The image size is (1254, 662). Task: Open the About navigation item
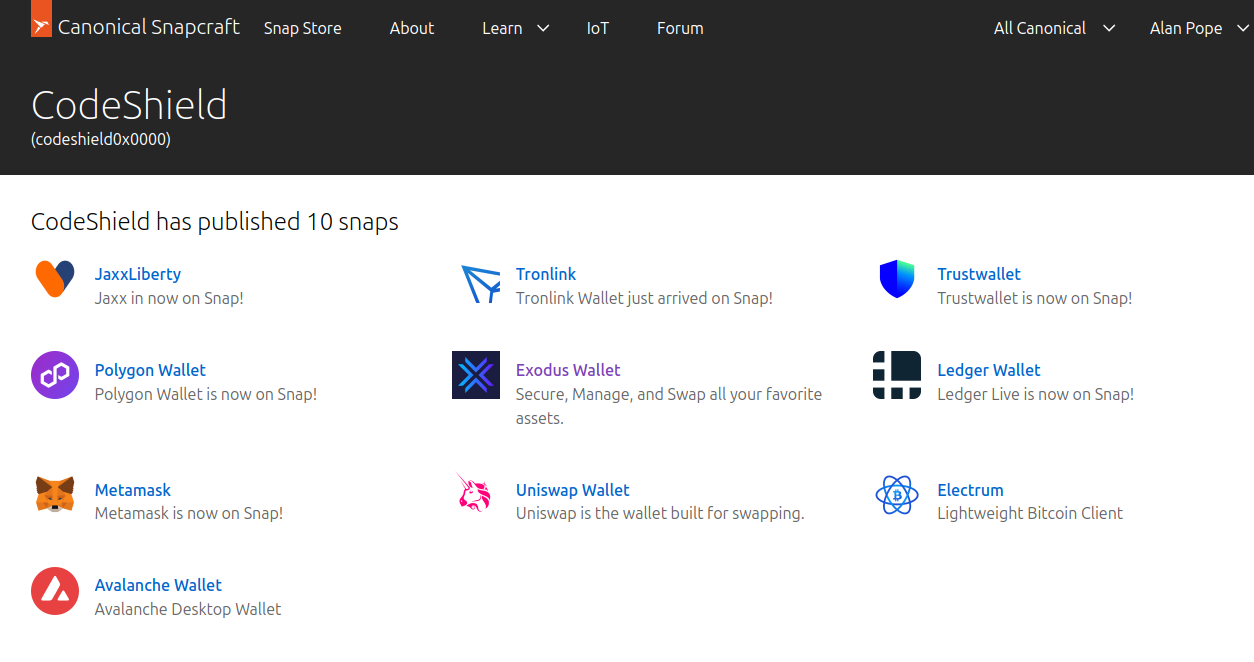click(x=412, y=28)
